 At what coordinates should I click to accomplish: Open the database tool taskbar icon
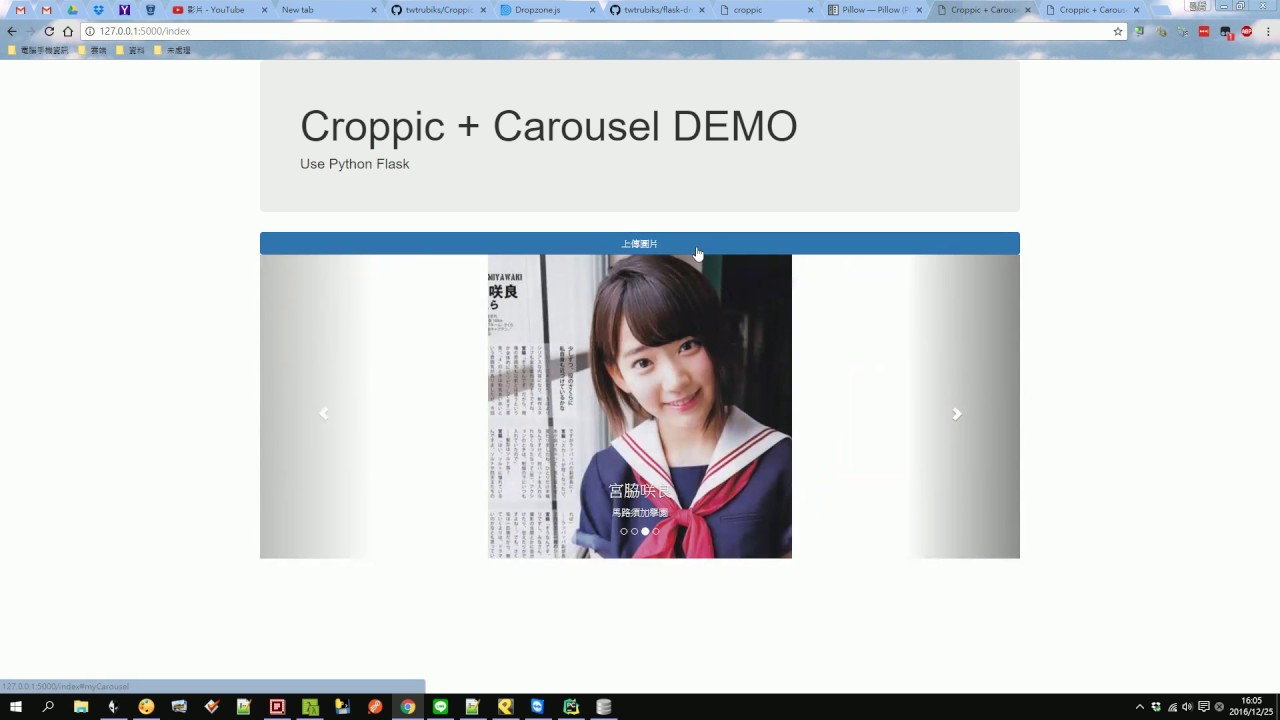tap(603, 707)
